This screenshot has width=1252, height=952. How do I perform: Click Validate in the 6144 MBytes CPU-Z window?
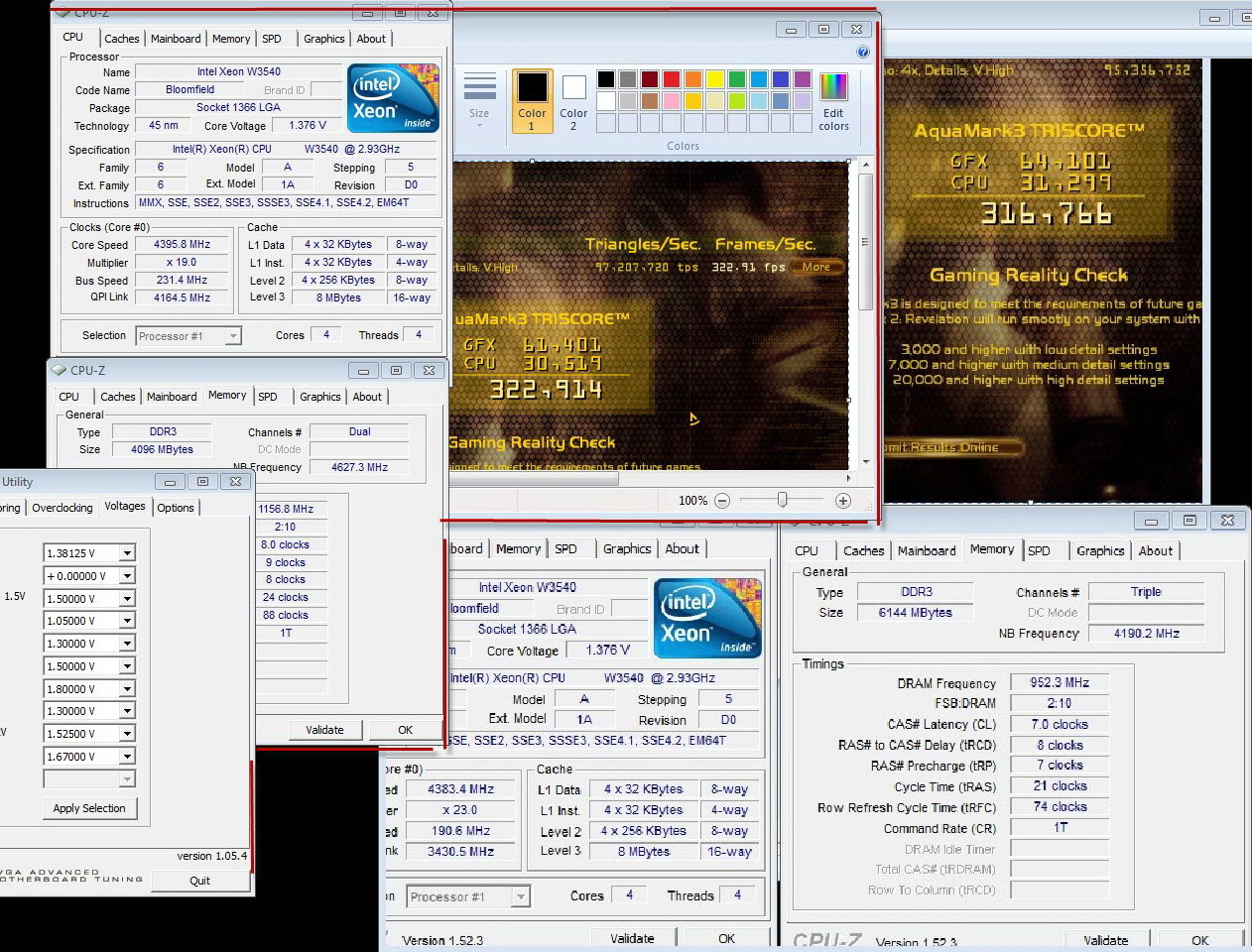pyautogui.click(x=1105, y=940)
